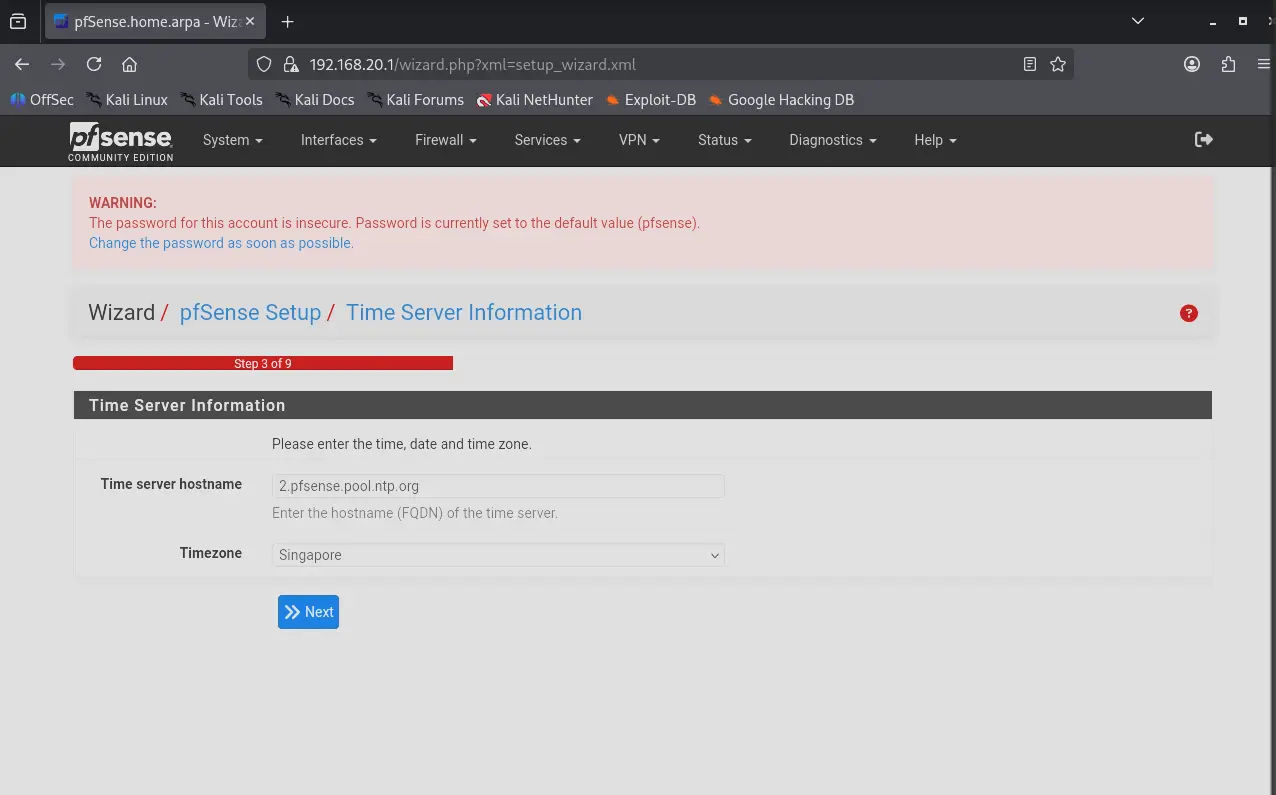Image resolution: width=1276 pixels, height=795 pixels.
Task: Expand the Firewall menu
Action: (x=445, y=140)
